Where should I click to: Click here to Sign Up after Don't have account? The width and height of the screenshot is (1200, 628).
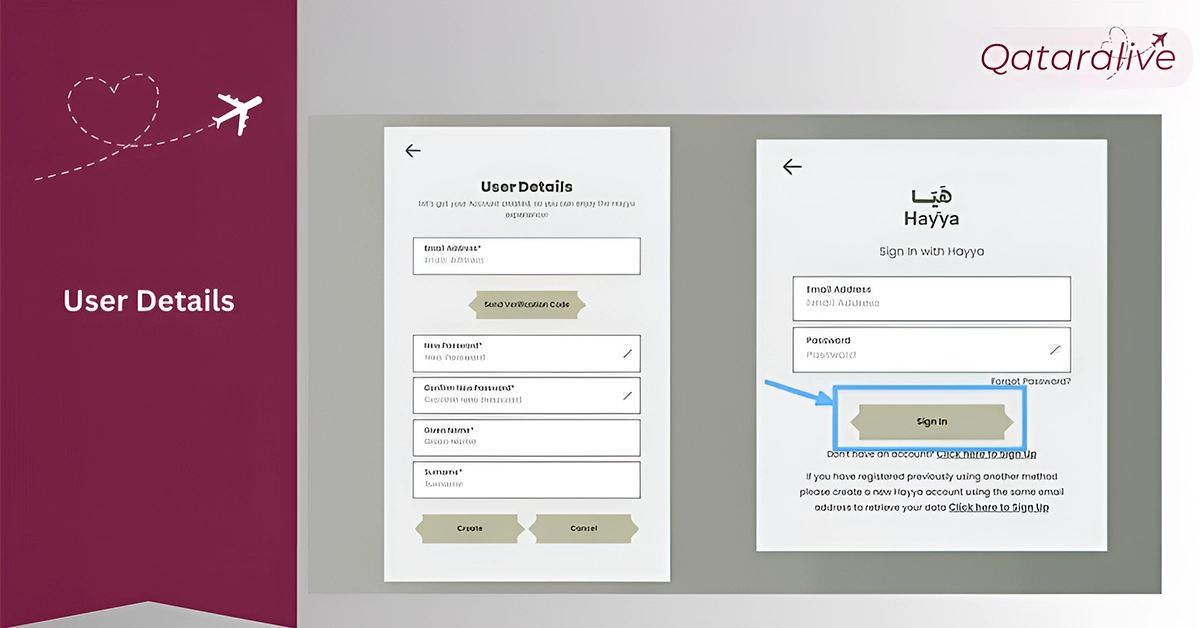986,454
